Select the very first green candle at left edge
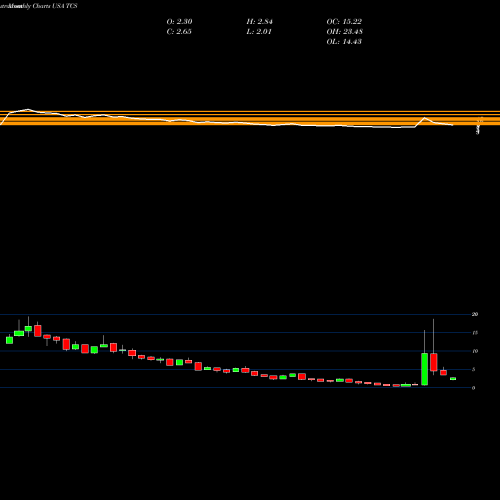 pos(9,340)
